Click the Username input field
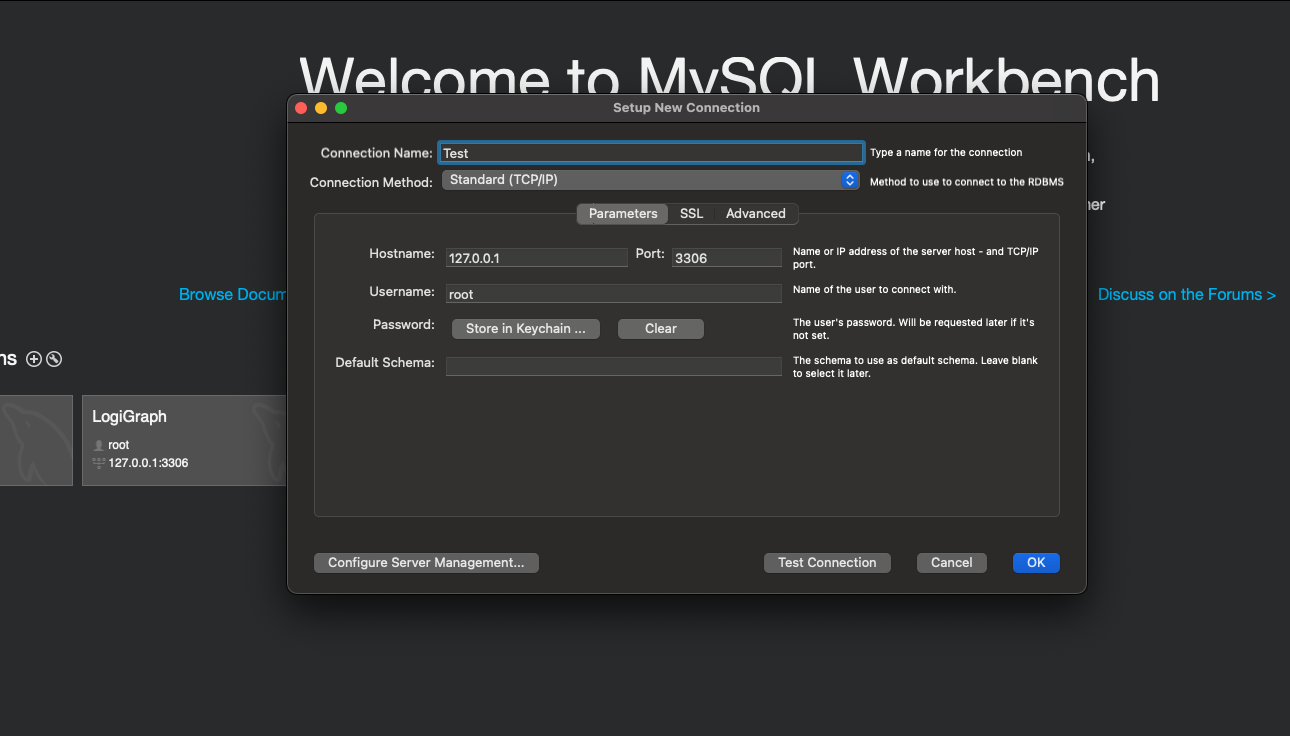1290x736 pixels. coord(614,294)
